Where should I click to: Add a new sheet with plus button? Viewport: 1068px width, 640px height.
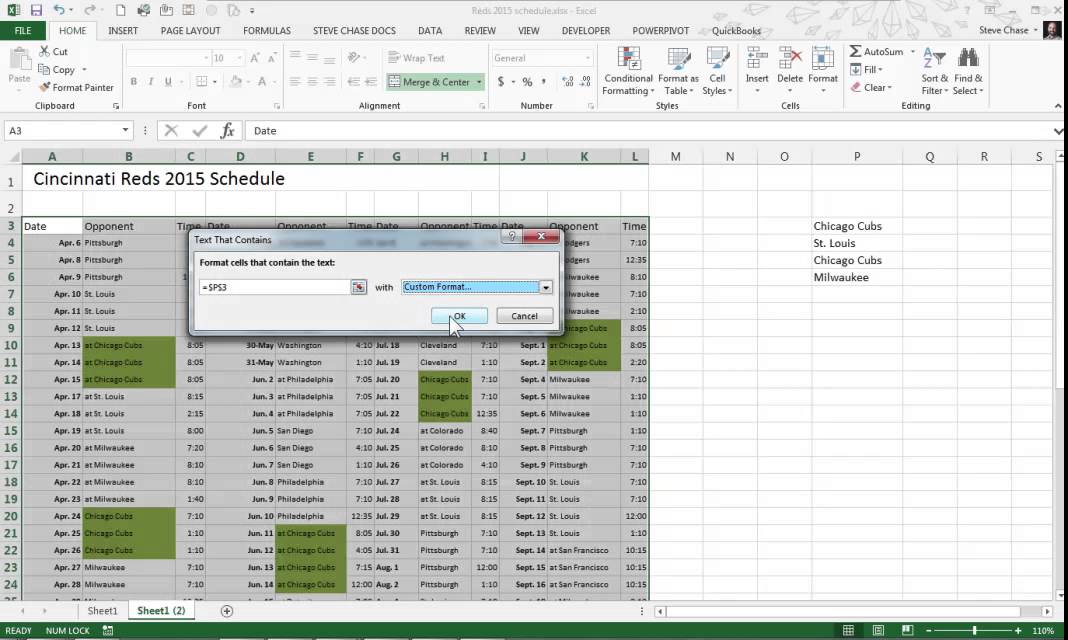point(227,611)
